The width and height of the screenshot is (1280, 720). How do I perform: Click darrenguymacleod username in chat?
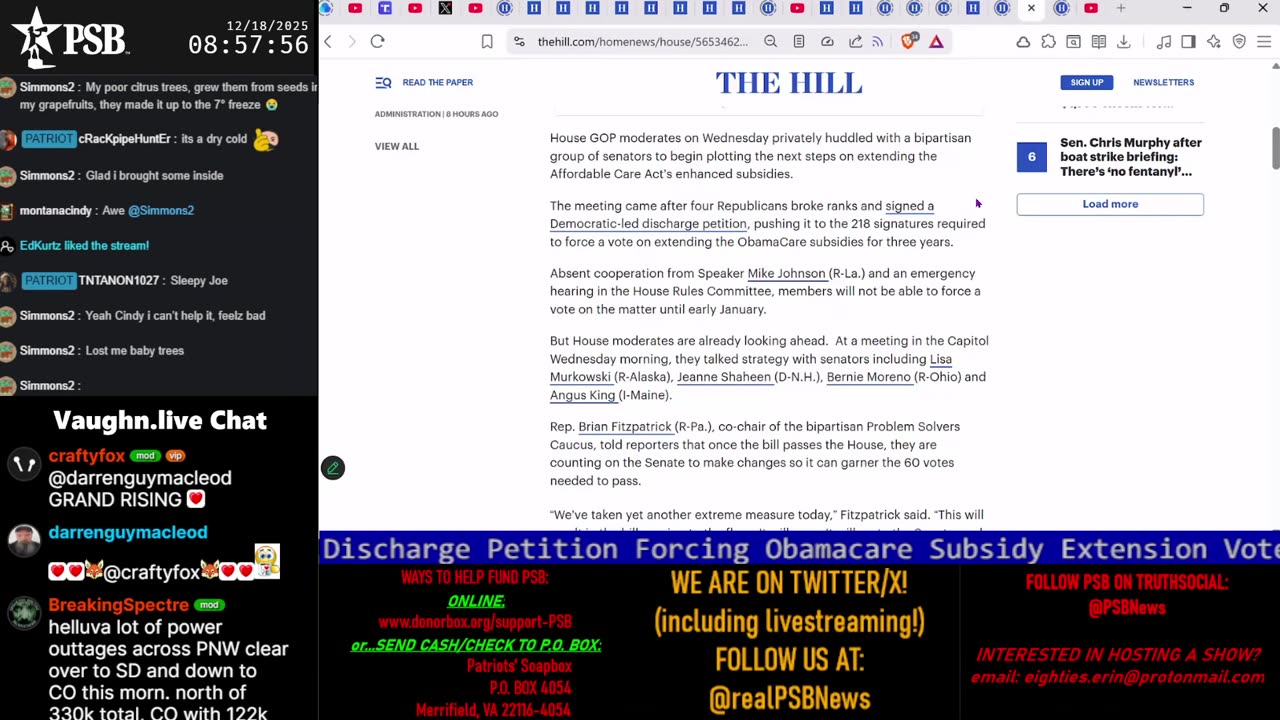point(128,533)
